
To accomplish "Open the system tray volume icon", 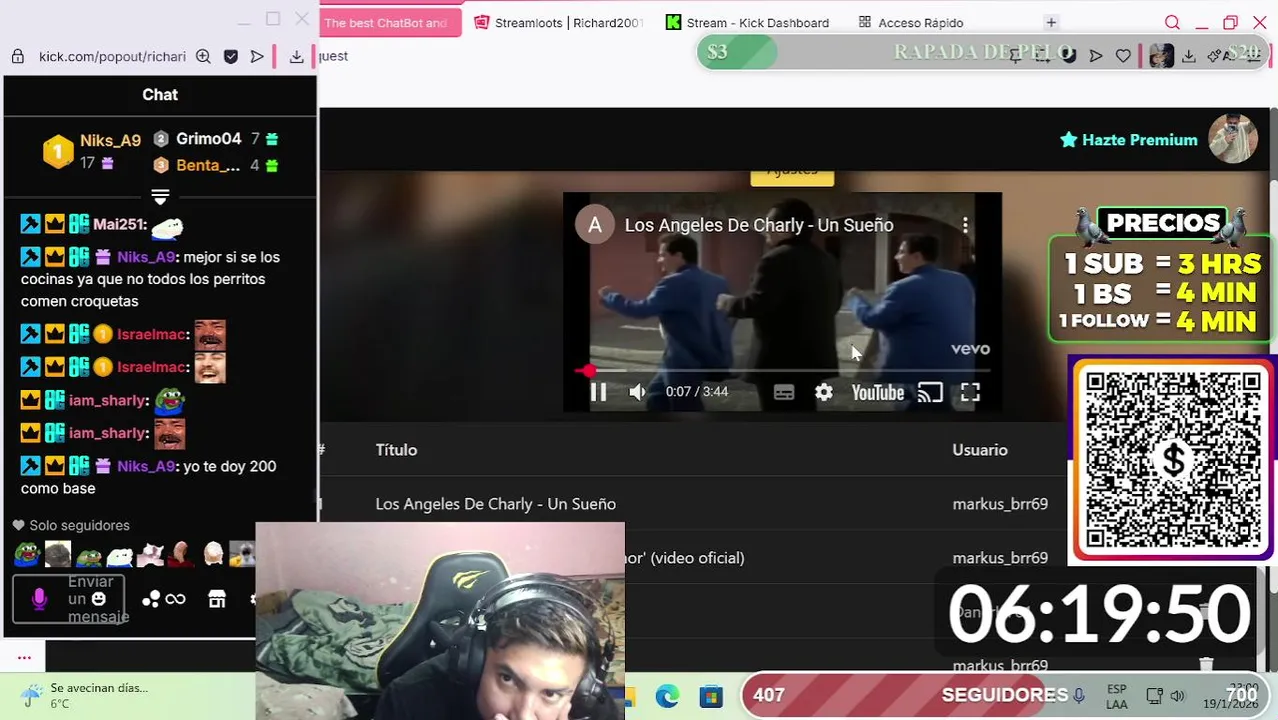I will point(1177,696).
